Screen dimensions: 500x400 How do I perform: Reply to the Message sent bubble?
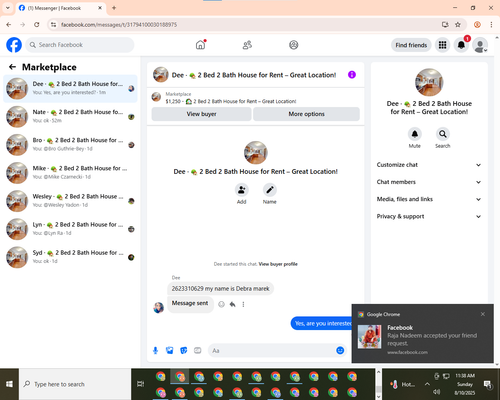232,304
